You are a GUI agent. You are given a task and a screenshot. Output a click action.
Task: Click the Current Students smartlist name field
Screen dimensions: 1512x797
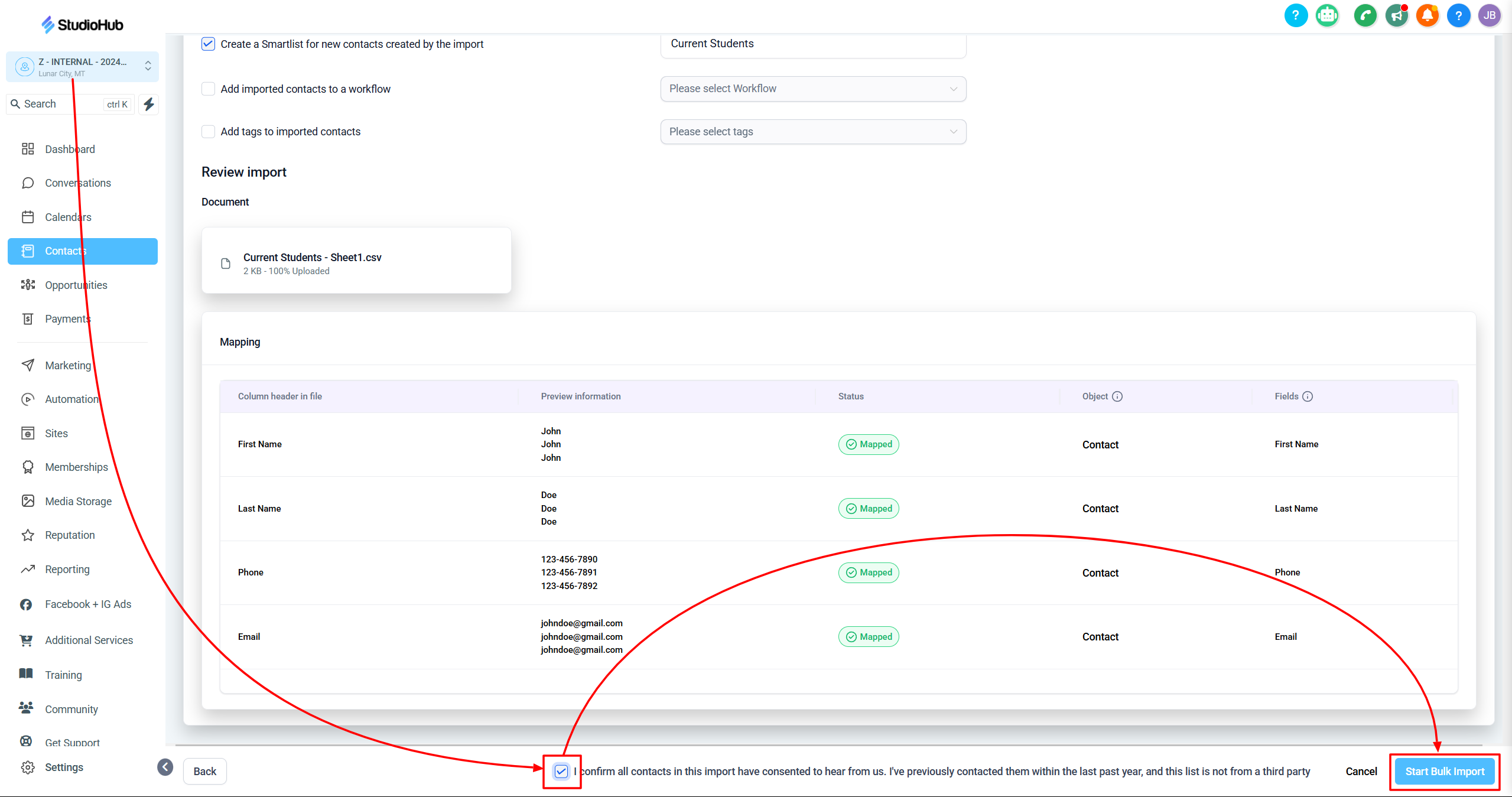coord(813,44)
